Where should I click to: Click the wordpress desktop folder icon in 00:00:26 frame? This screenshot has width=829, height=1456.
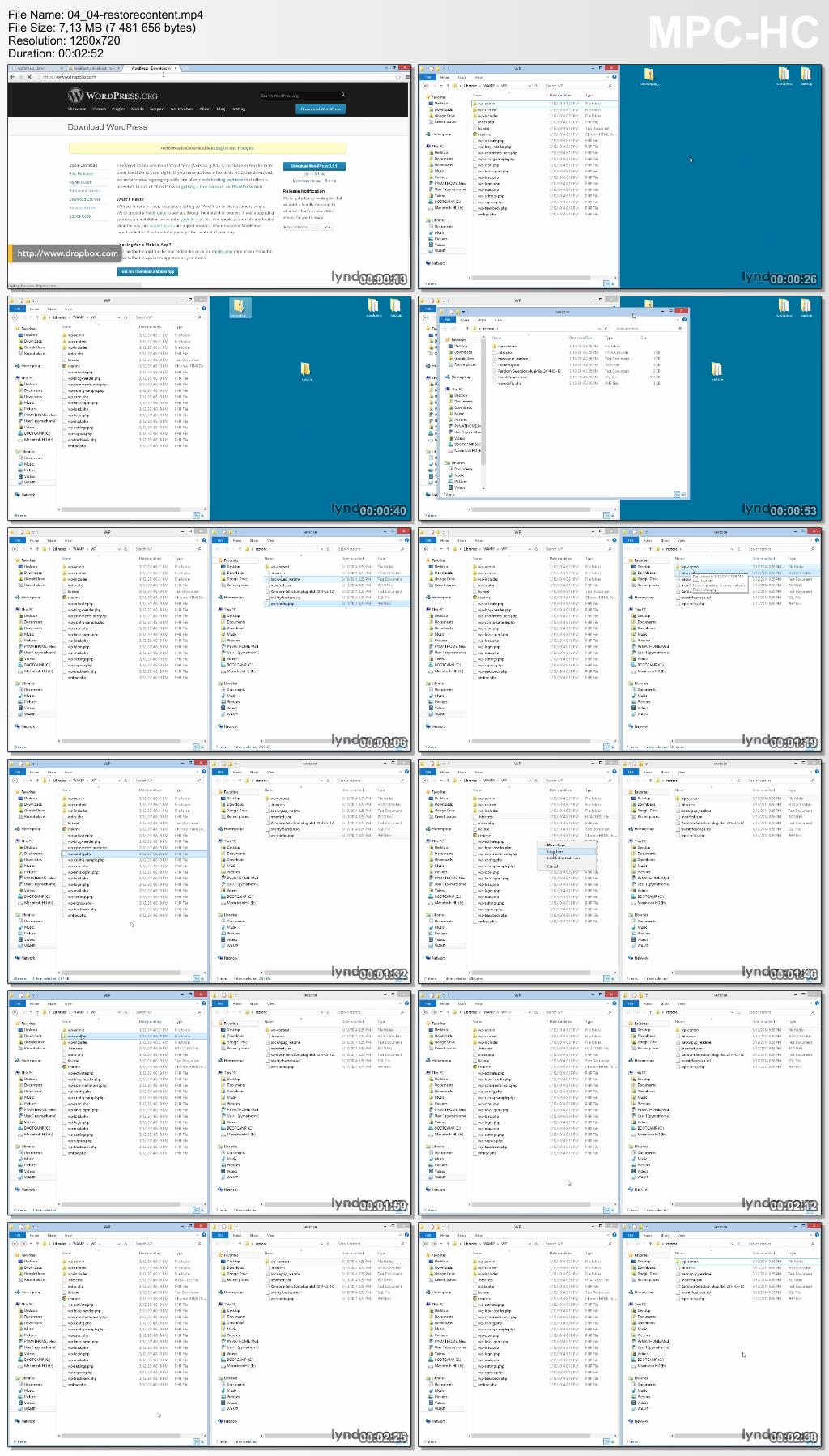[784, 77]
